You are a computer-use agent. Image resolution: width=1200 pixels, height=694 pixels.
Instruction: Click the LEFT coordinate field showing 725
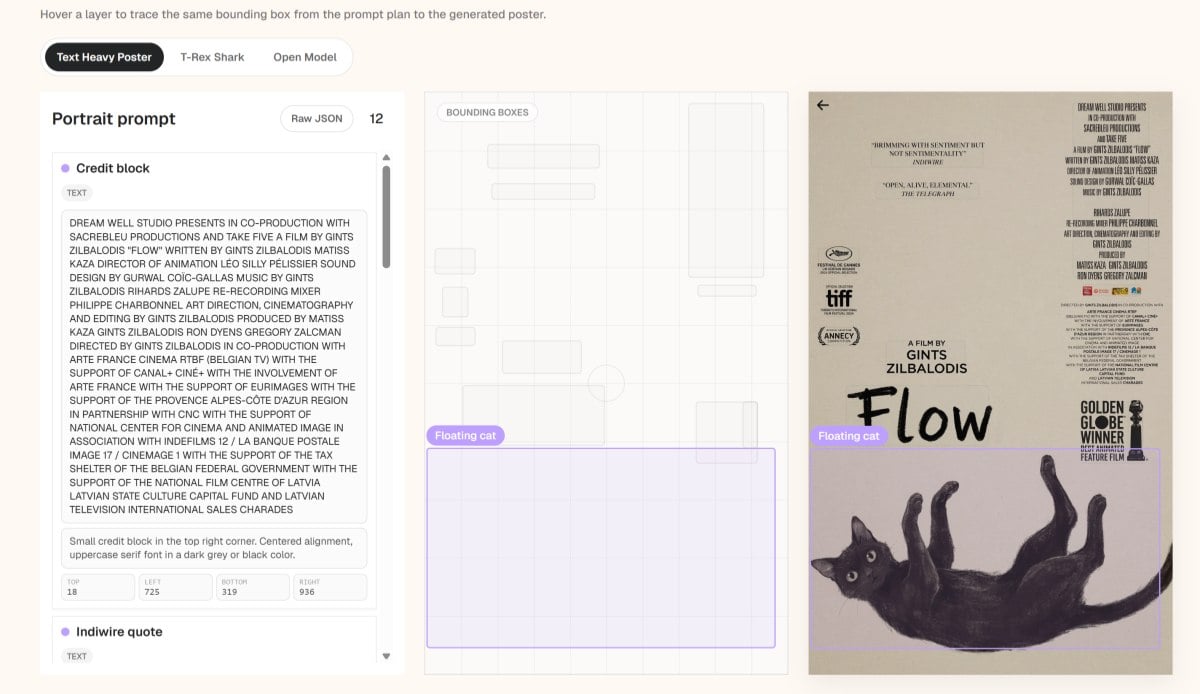(175, 587)
